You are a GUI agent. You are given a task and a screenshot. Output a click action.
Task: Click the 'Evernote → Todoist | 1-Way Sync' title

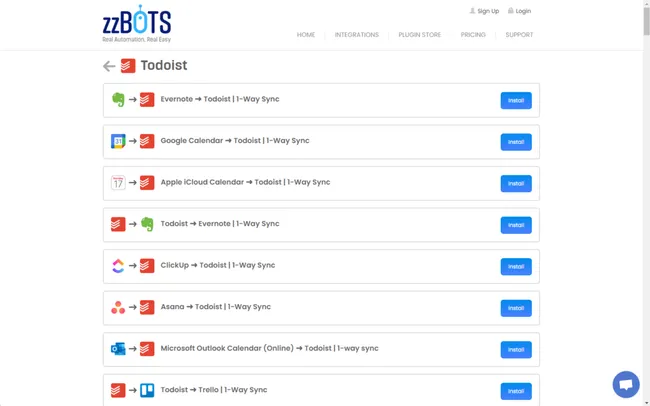[x=220, y=99]
